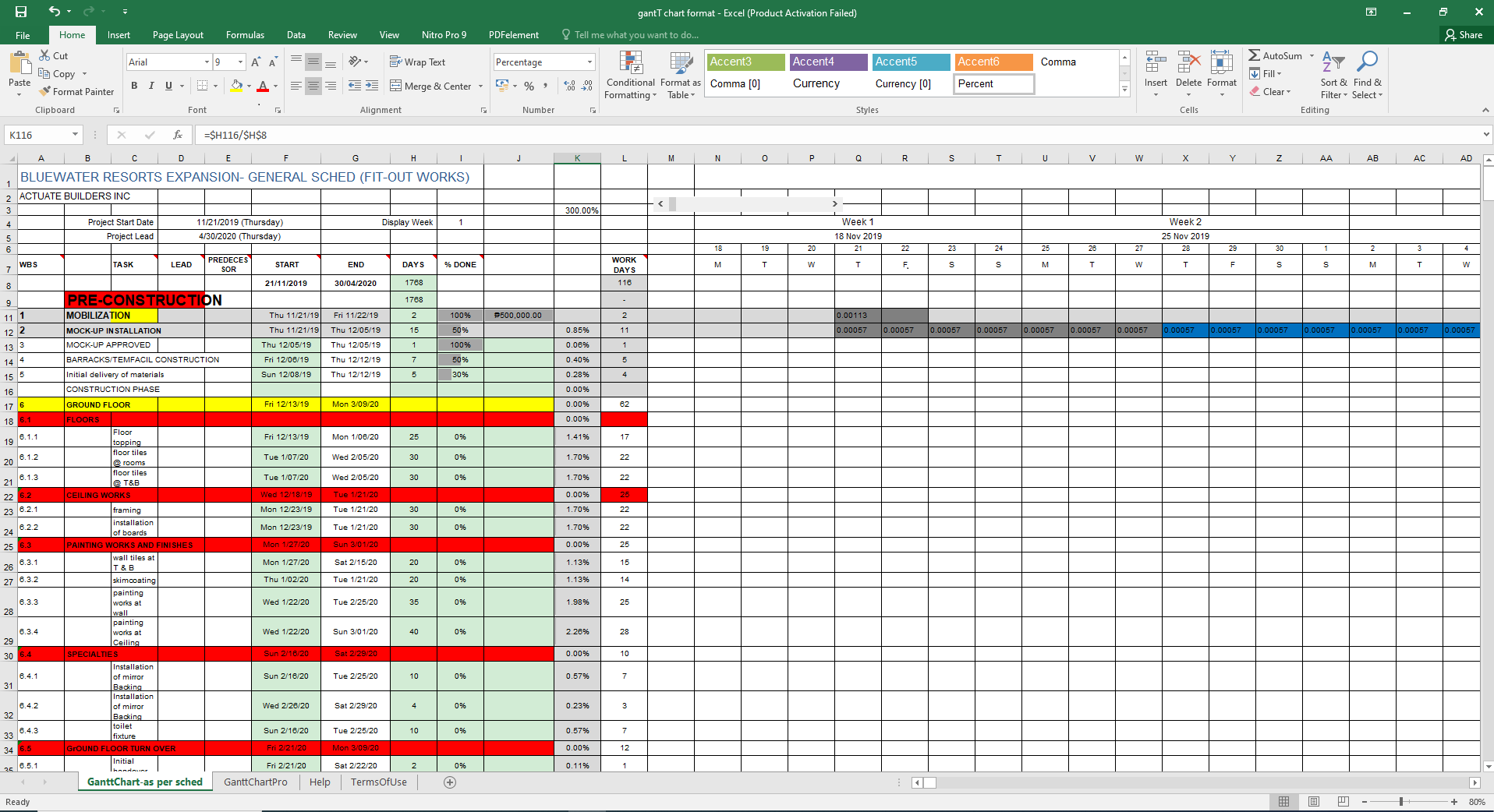
Task: Click the red Font Color A icon
Action: [x=263, y=86]
